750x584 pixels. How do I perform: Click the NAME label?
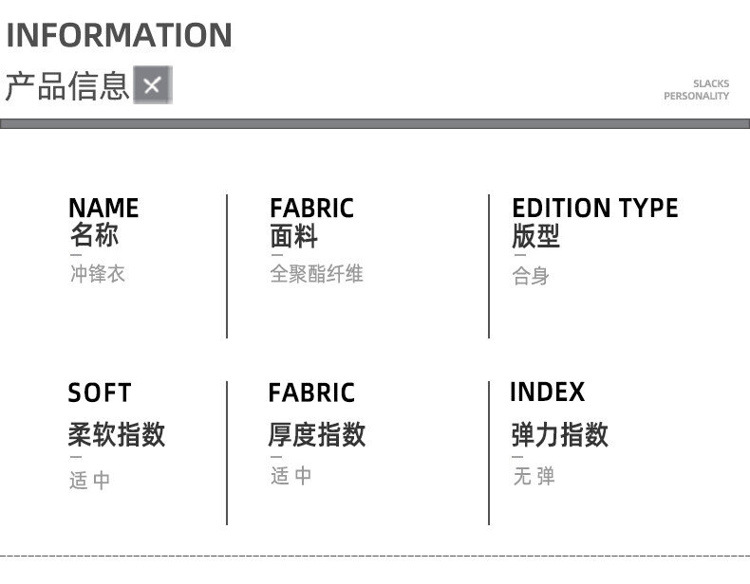103,208
